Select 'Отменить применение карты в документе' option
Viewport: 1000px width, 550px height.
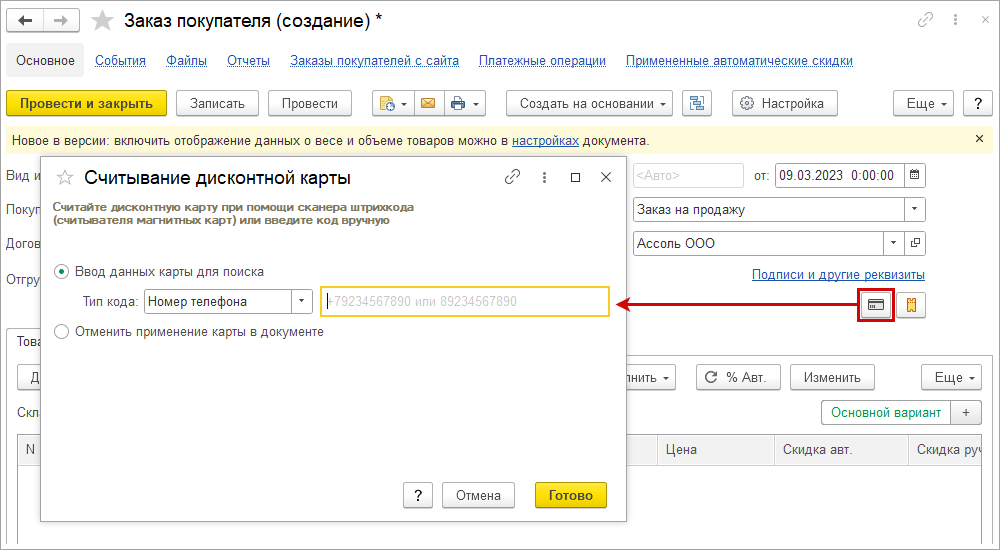62,331
